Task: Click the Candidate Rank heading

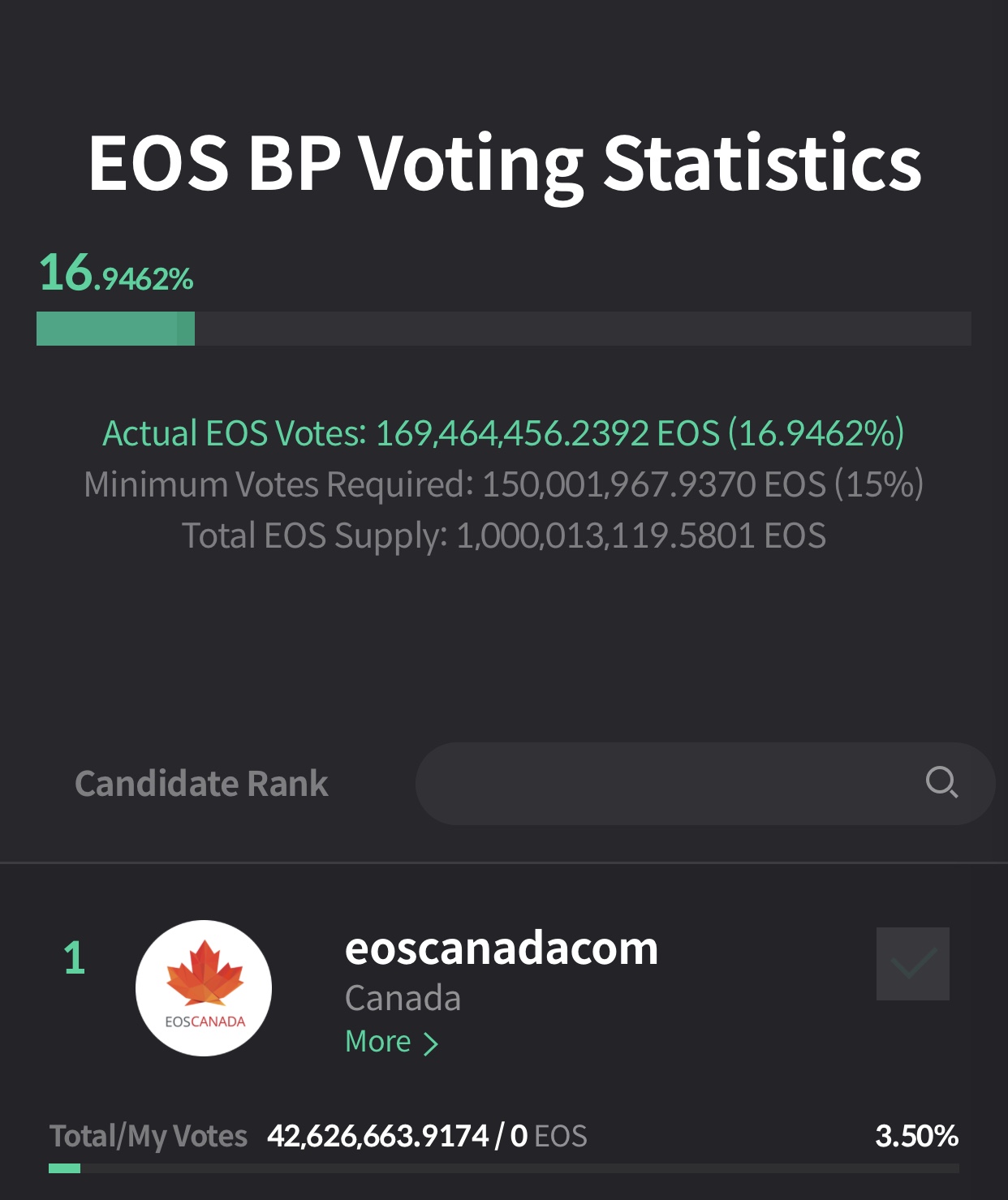Action: click(201, 784)
